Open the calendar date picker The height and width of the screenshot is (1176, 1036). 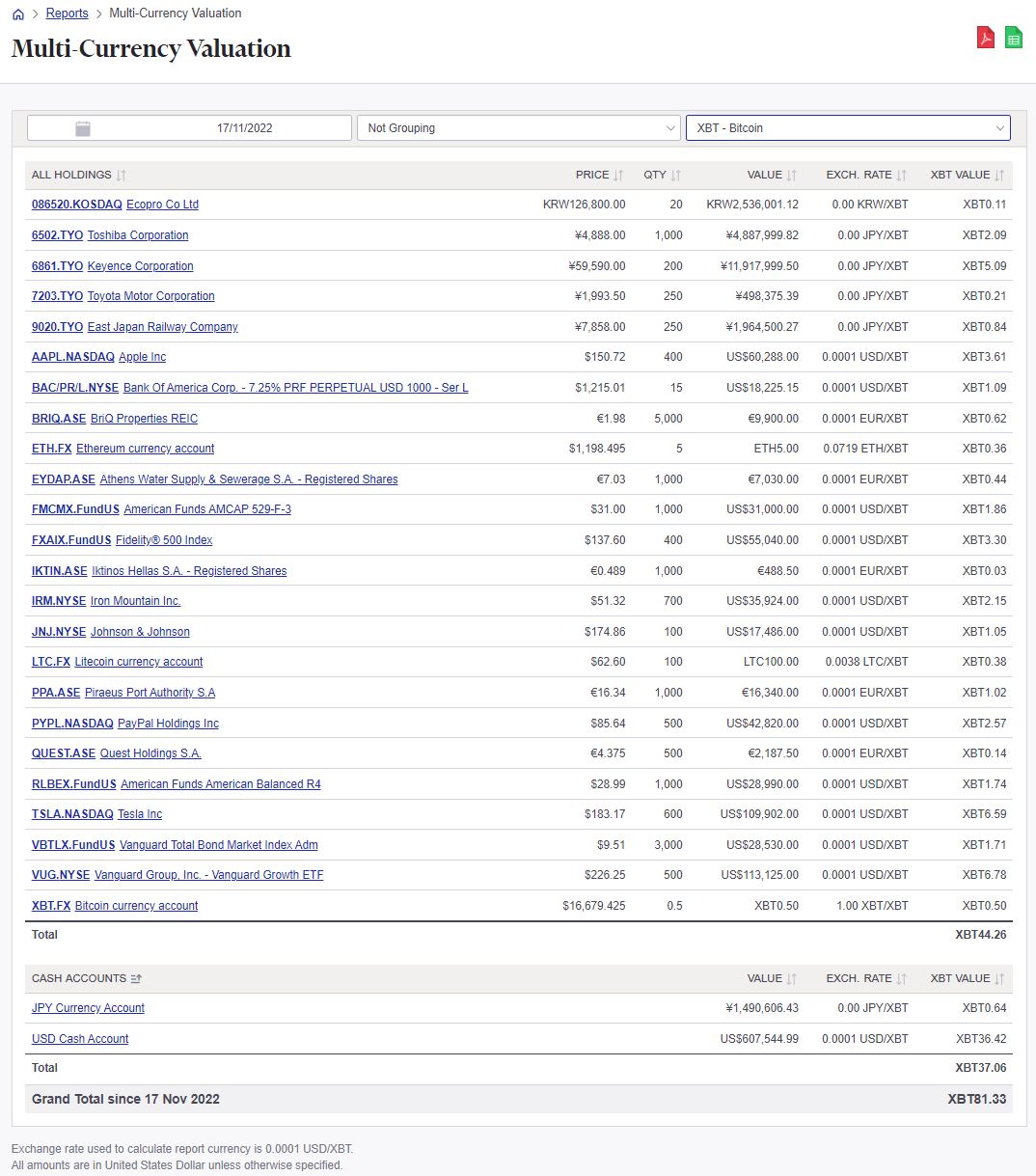pos(83,126)
